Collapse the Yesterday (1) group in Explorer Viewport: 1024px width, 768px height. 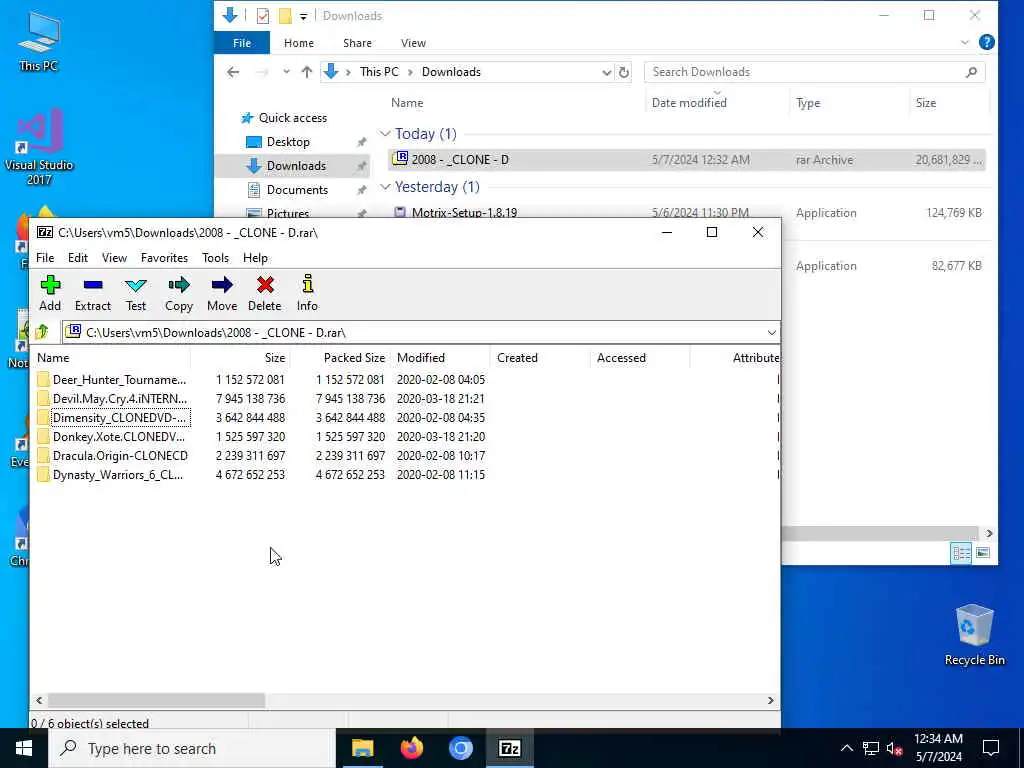pos(385,187)
